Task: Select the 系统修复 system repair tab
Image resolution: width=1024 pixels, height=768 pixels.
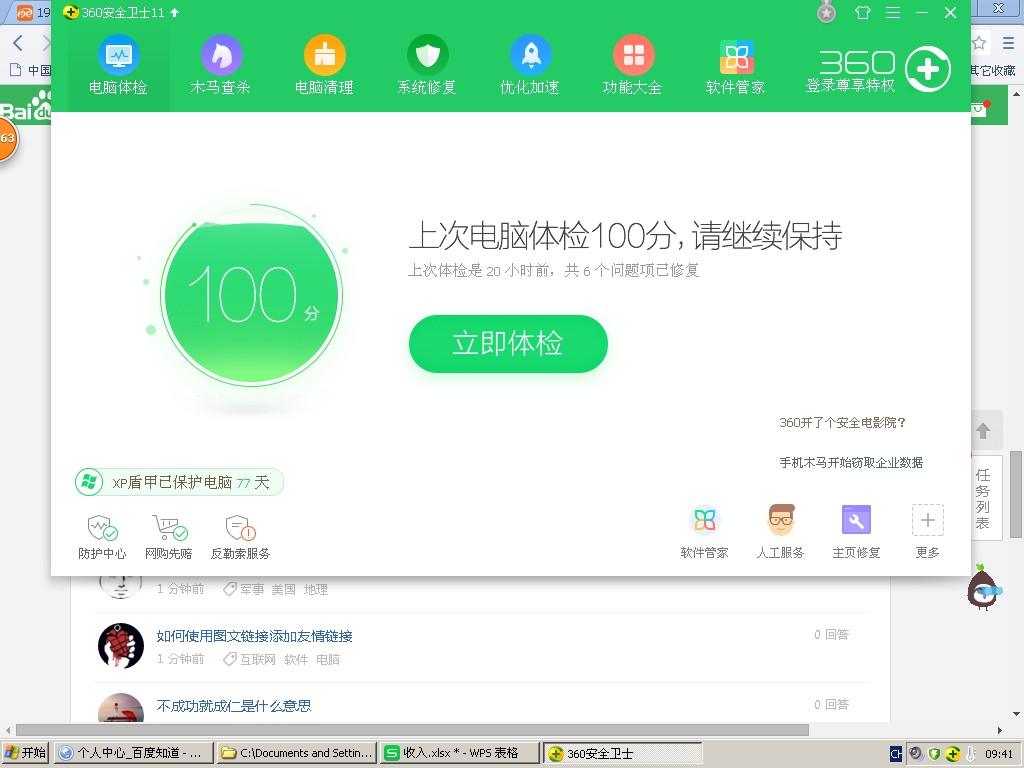Action: pos(427,65)
